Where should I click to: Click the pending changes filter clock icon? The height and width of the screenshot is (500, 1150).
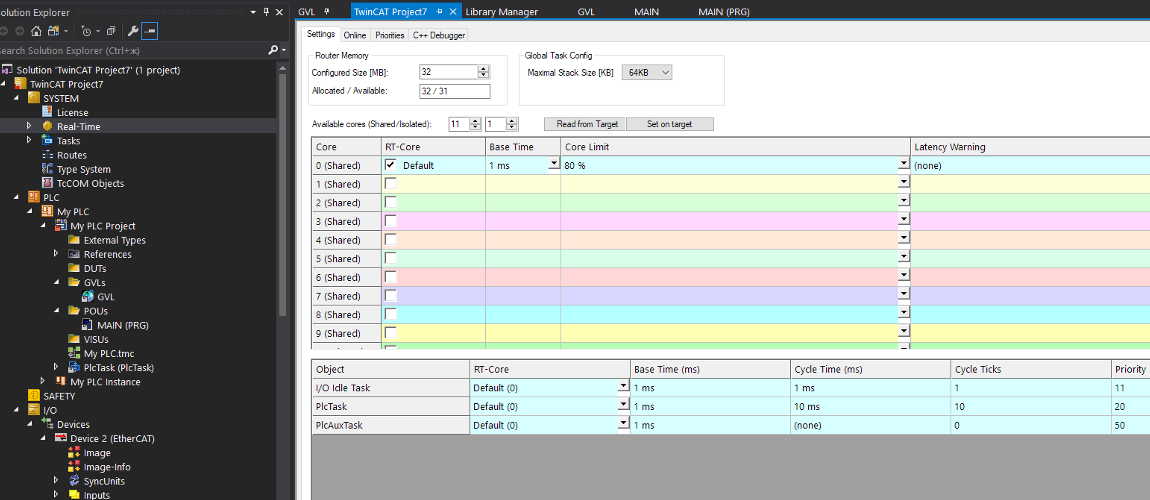87,31
